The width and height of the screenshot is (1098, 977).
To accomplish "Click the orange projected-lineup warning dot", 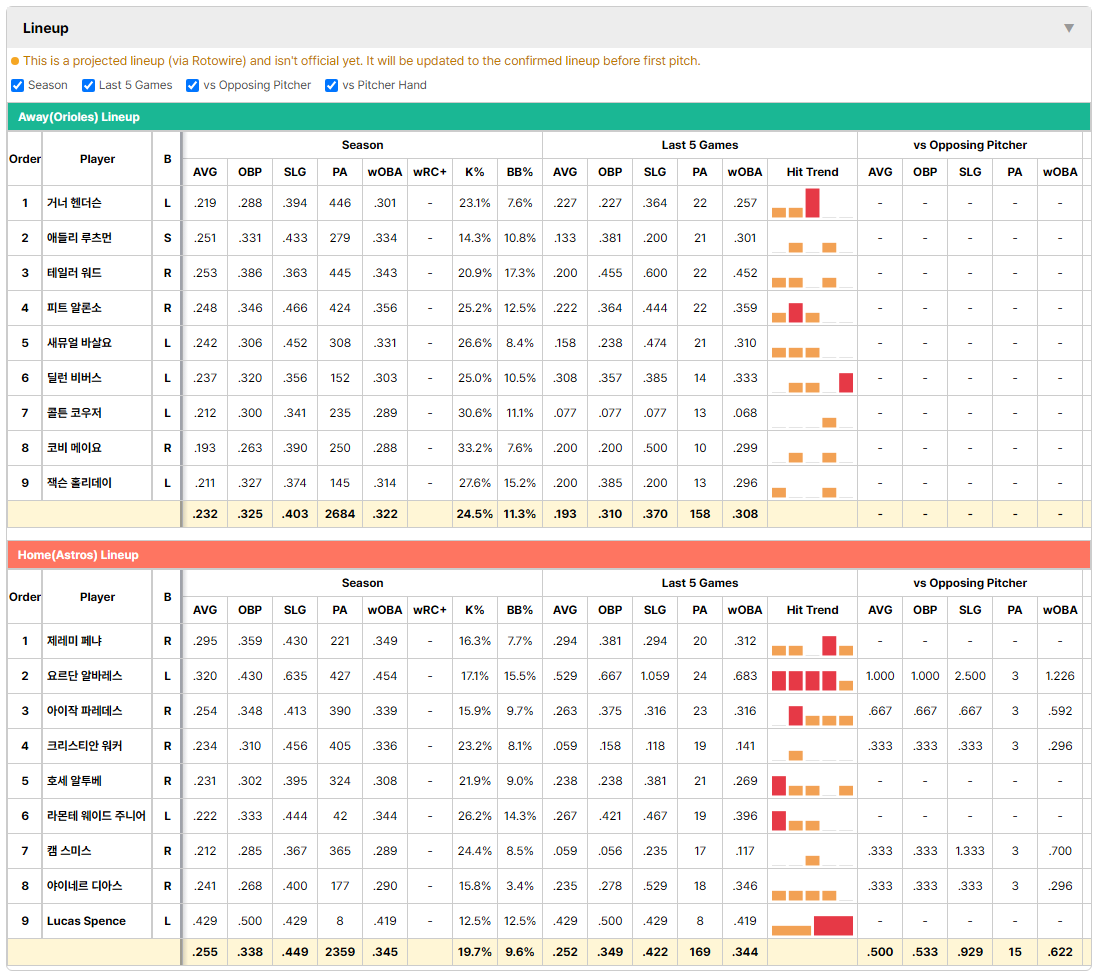I will coord(15,62).
